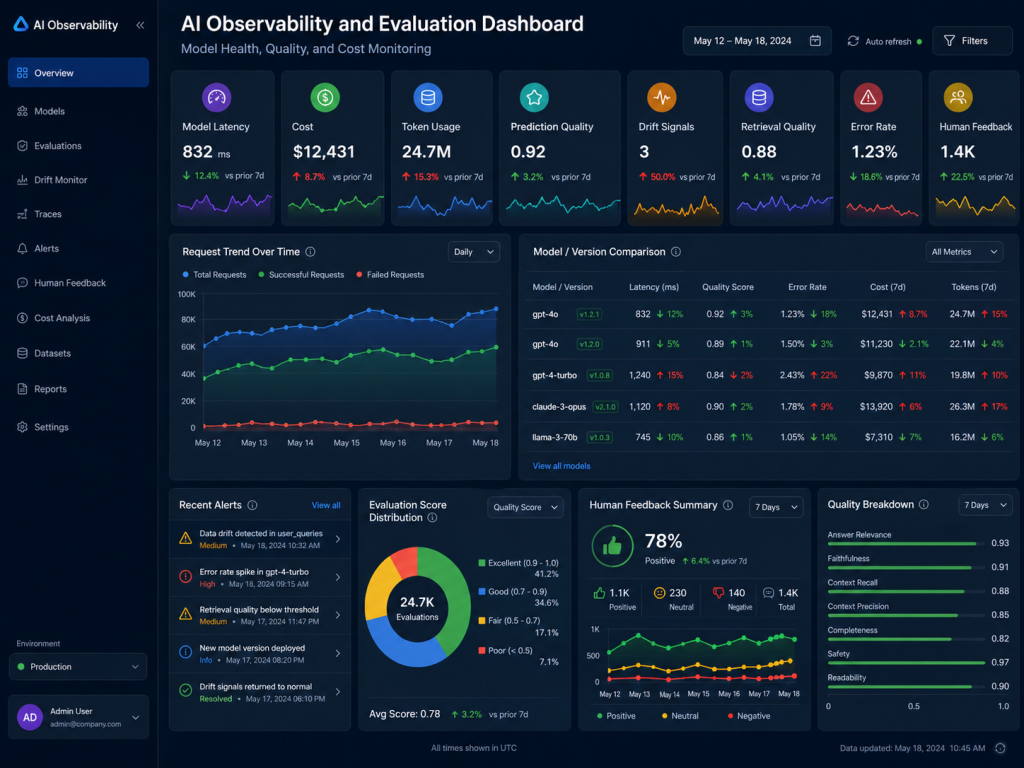Open the Production environment dropdown
Screen dimensions: 1024x768
(78, 667)
